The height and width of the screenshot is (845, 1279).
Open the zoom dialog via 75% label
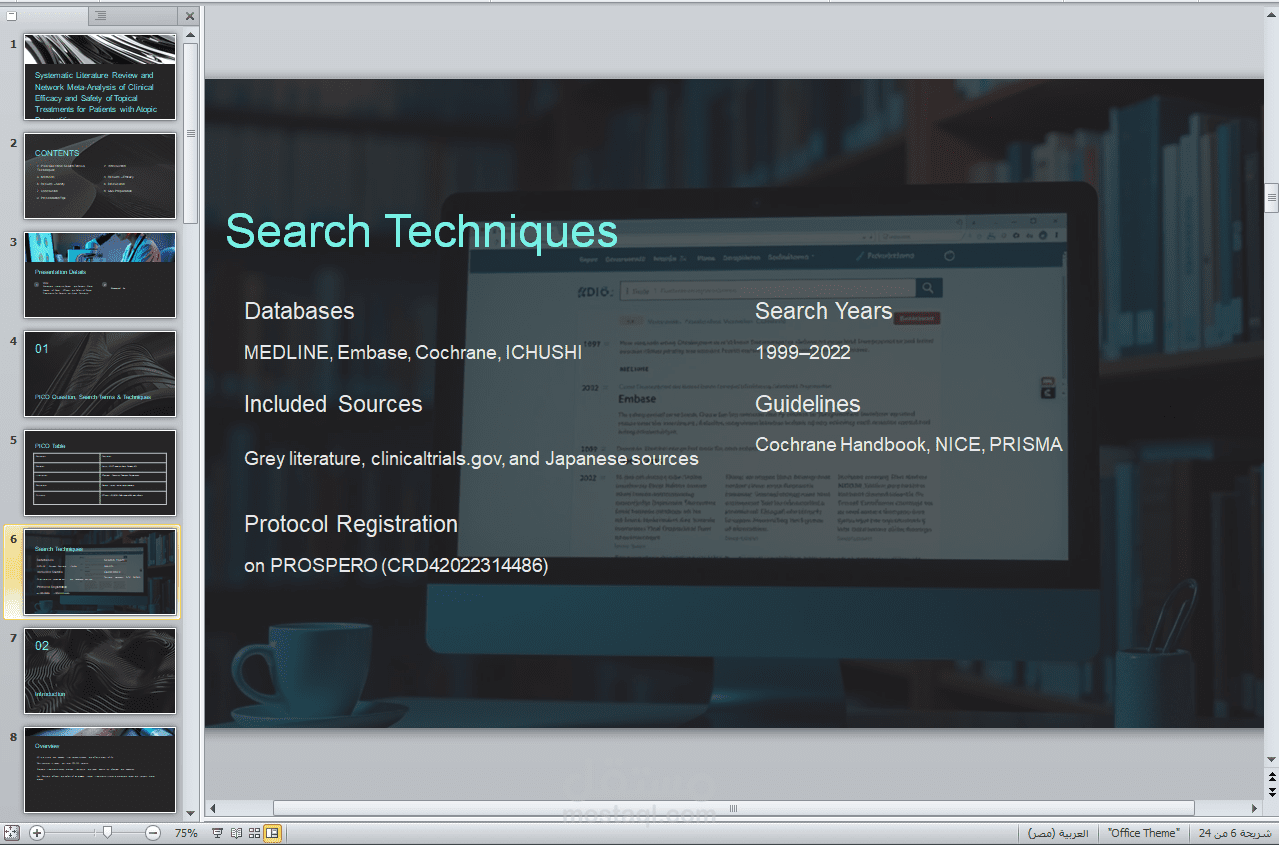pos(186,833)
